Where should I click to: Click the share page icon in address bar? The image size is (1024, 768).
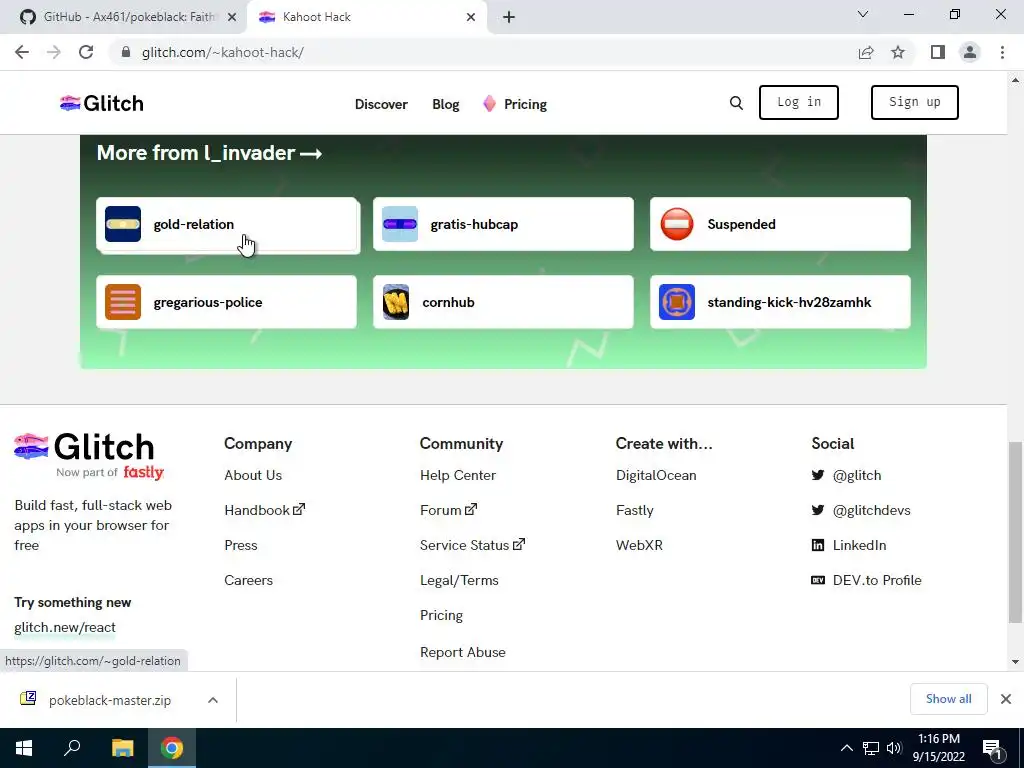[x=866, y=52]
